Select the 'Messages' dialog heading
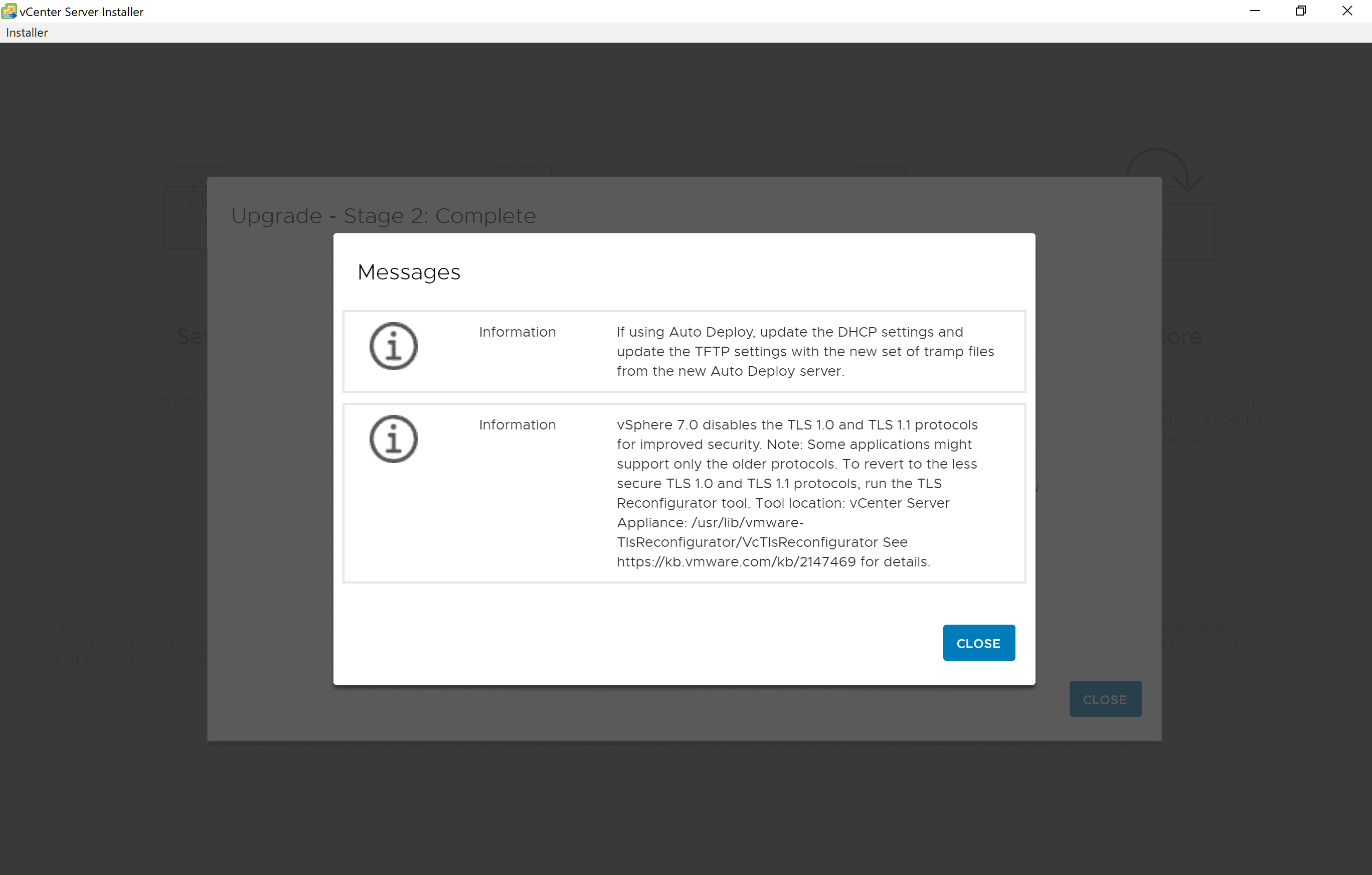 click(x=409, y=272)
